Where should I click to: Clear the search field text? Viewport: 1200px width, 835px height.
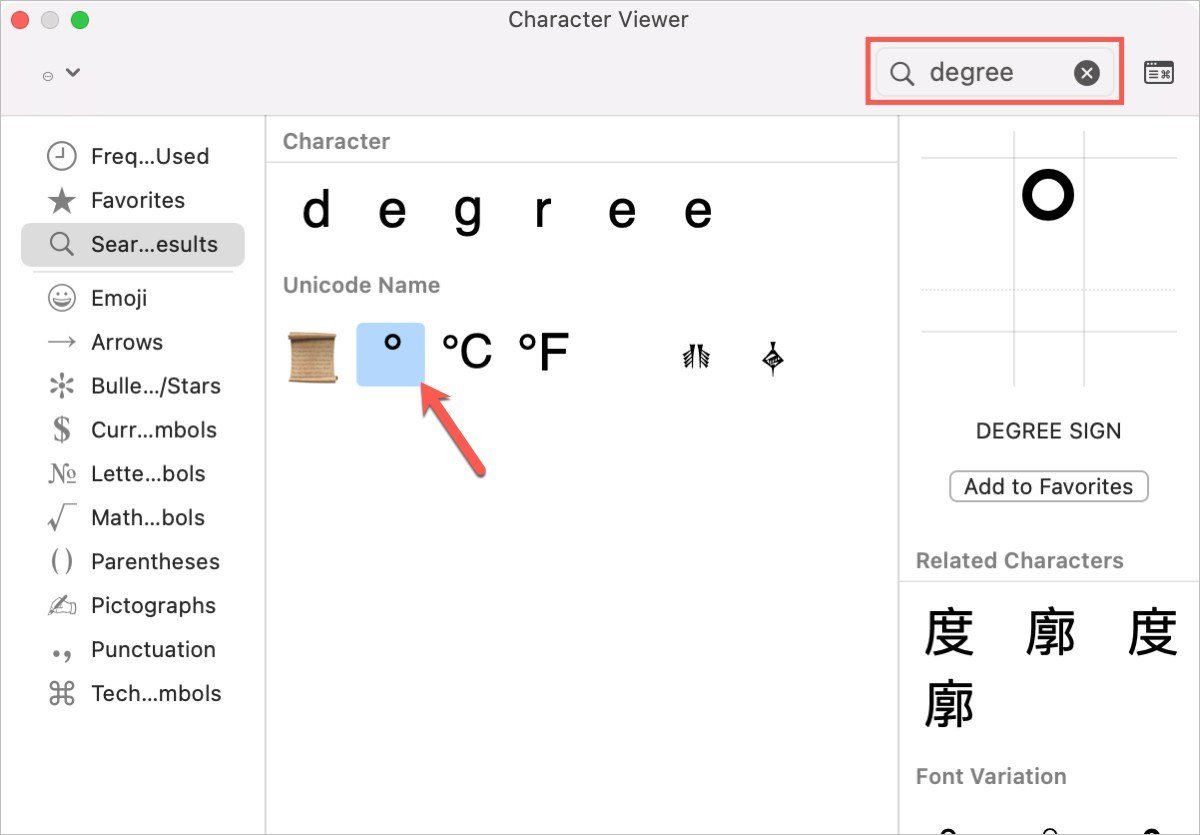tap(1087, 72)
